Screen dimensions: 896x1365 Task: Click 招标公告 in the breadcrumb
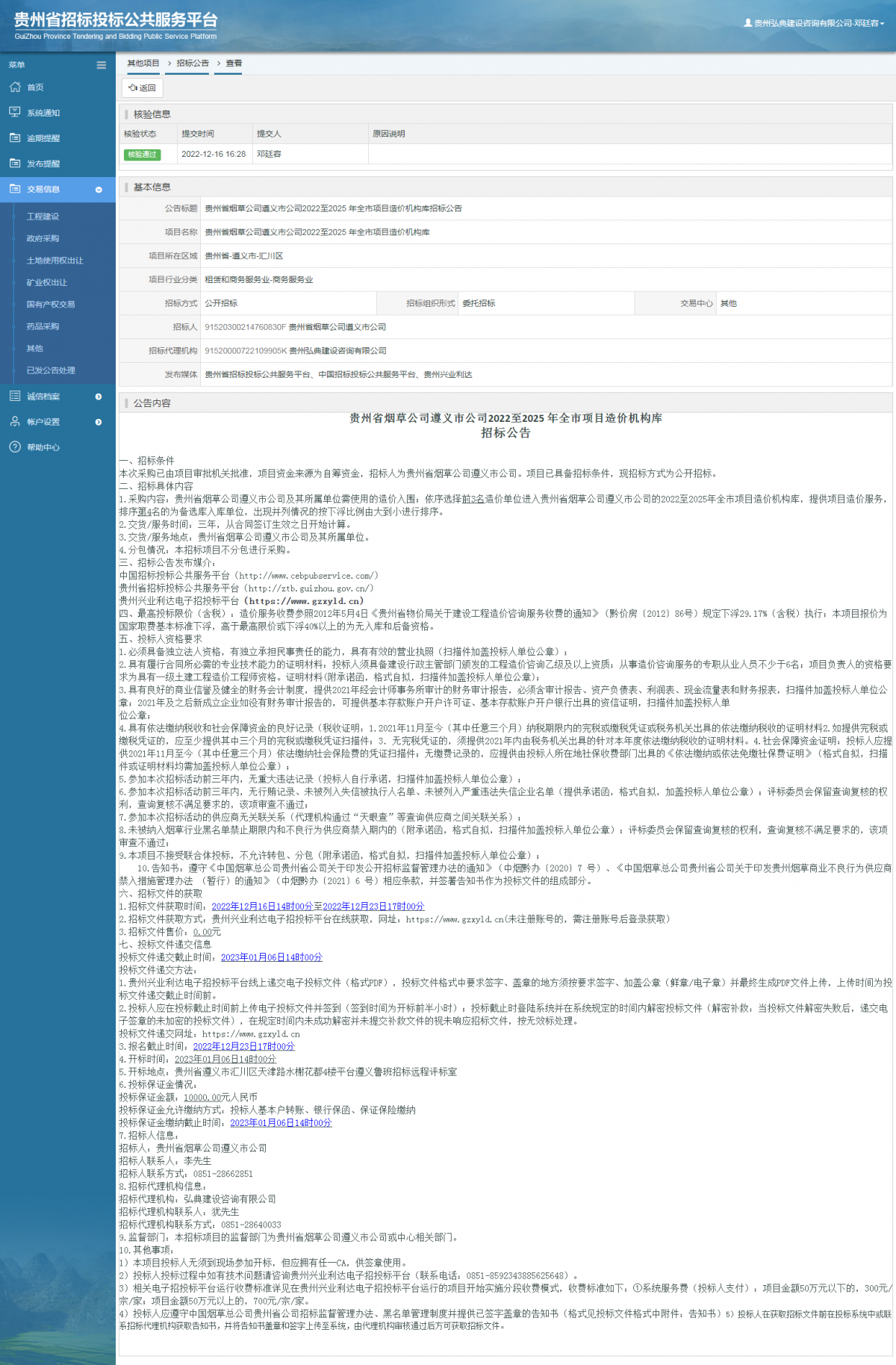pyautogui.click(x=193, y=63)
